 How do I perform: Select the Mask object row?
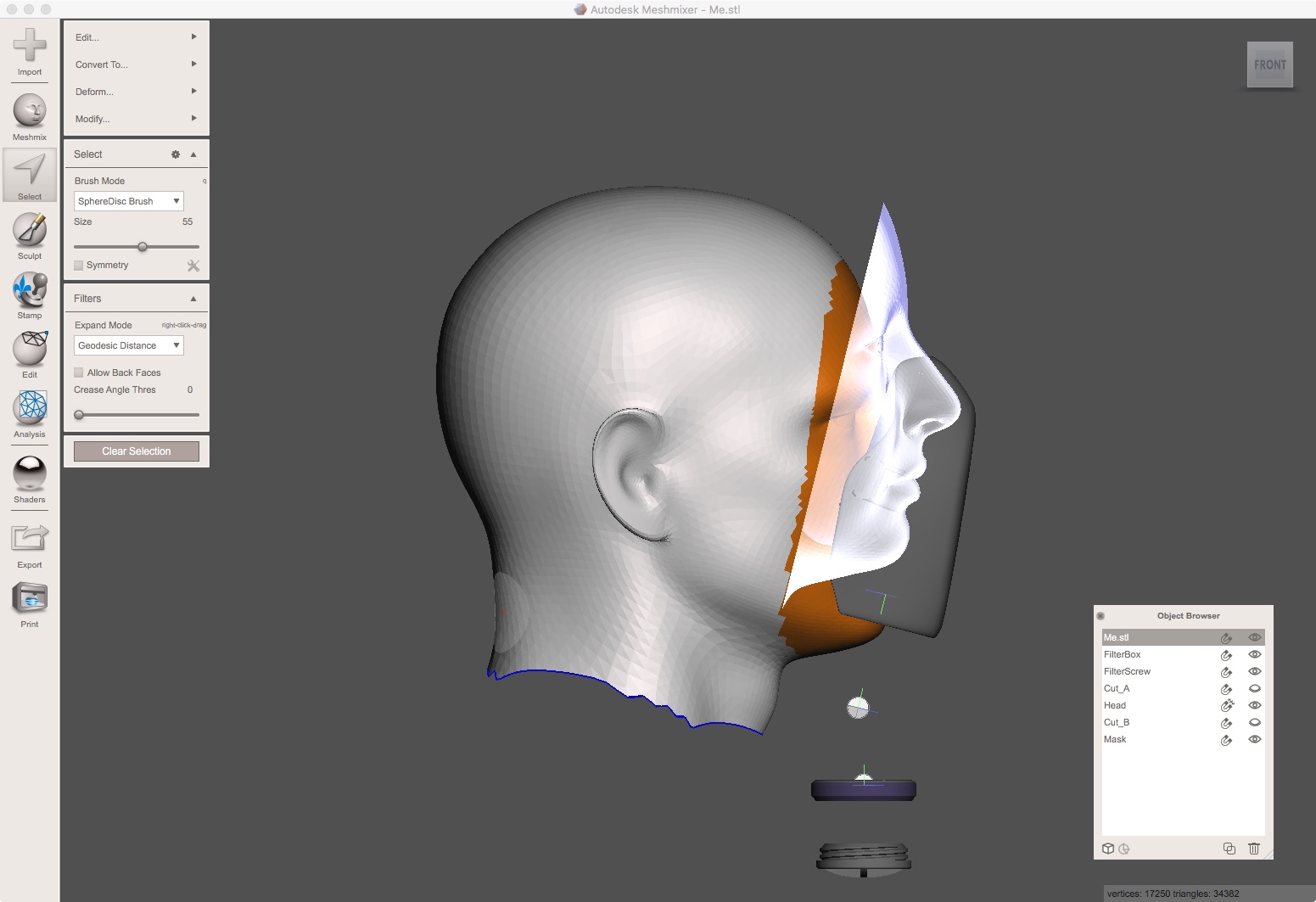[1183, 740]
